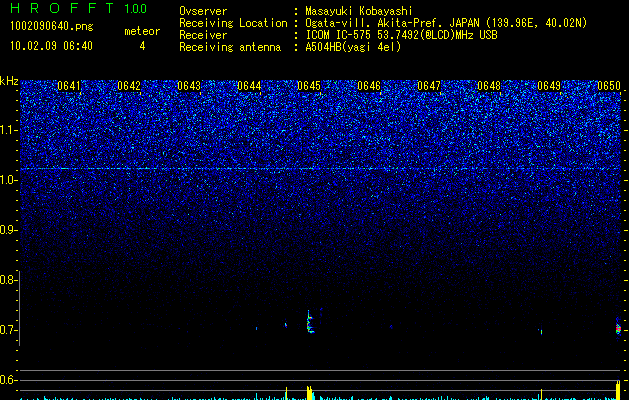The image size is (629, 400).
Task: Click the yellow power spike below 0645
Action: [x=309, y=393]
